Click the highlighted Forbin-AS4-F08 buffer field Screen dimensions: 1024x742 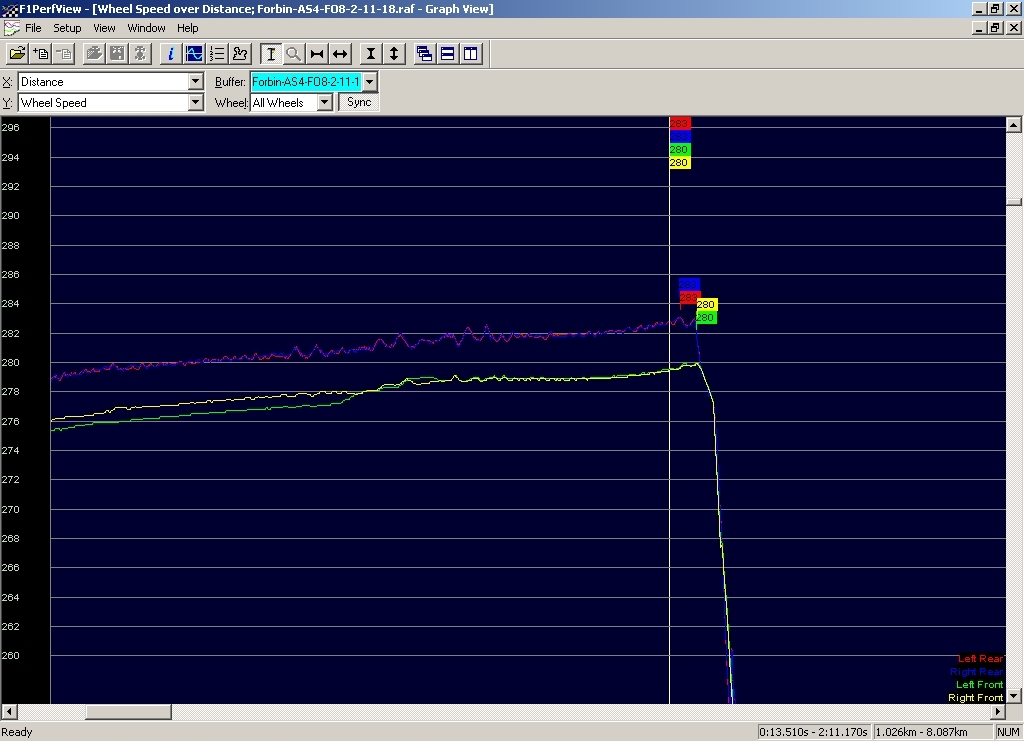click(x=306, y=82)
